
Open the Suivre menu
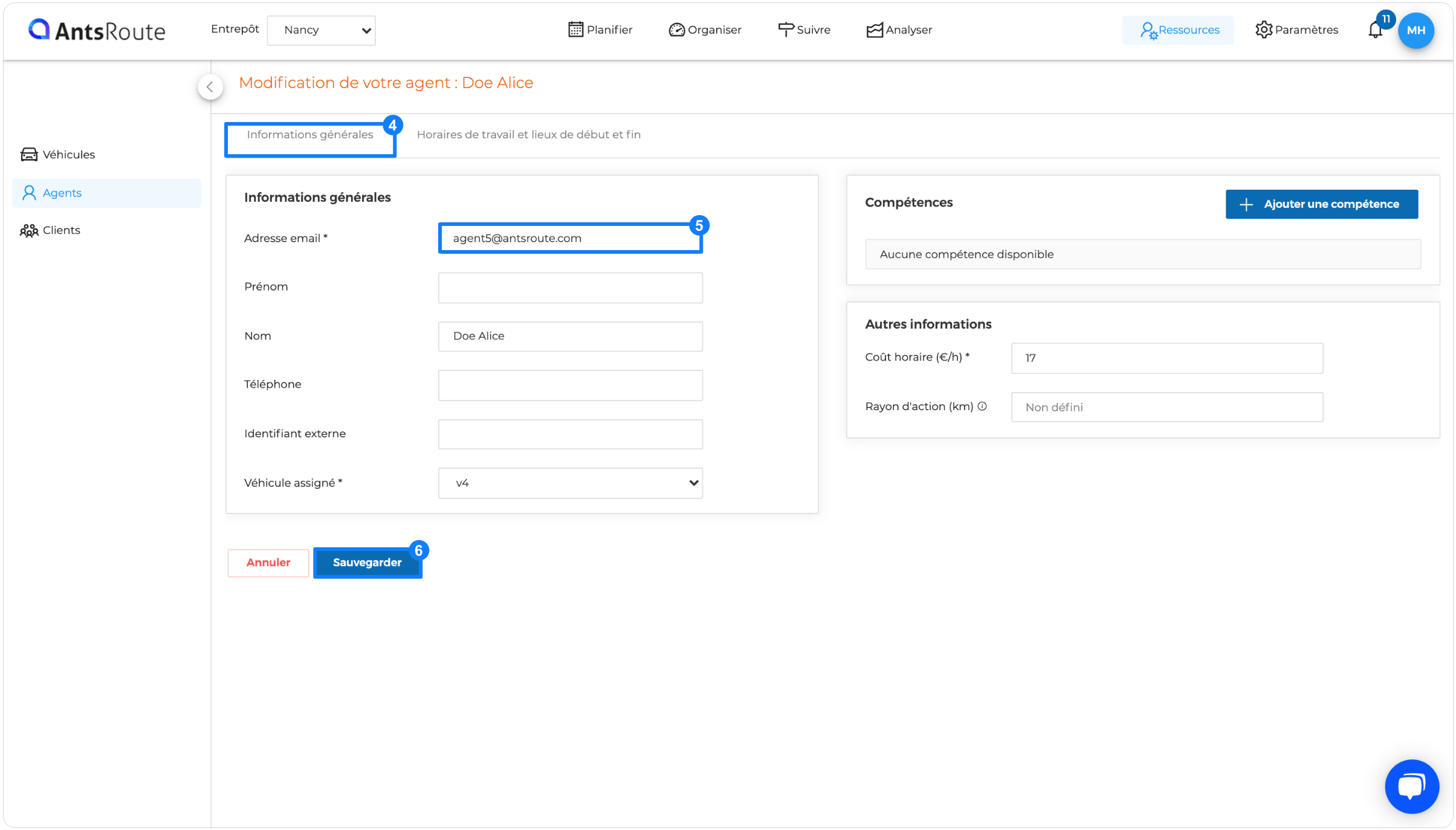(804, 30)
